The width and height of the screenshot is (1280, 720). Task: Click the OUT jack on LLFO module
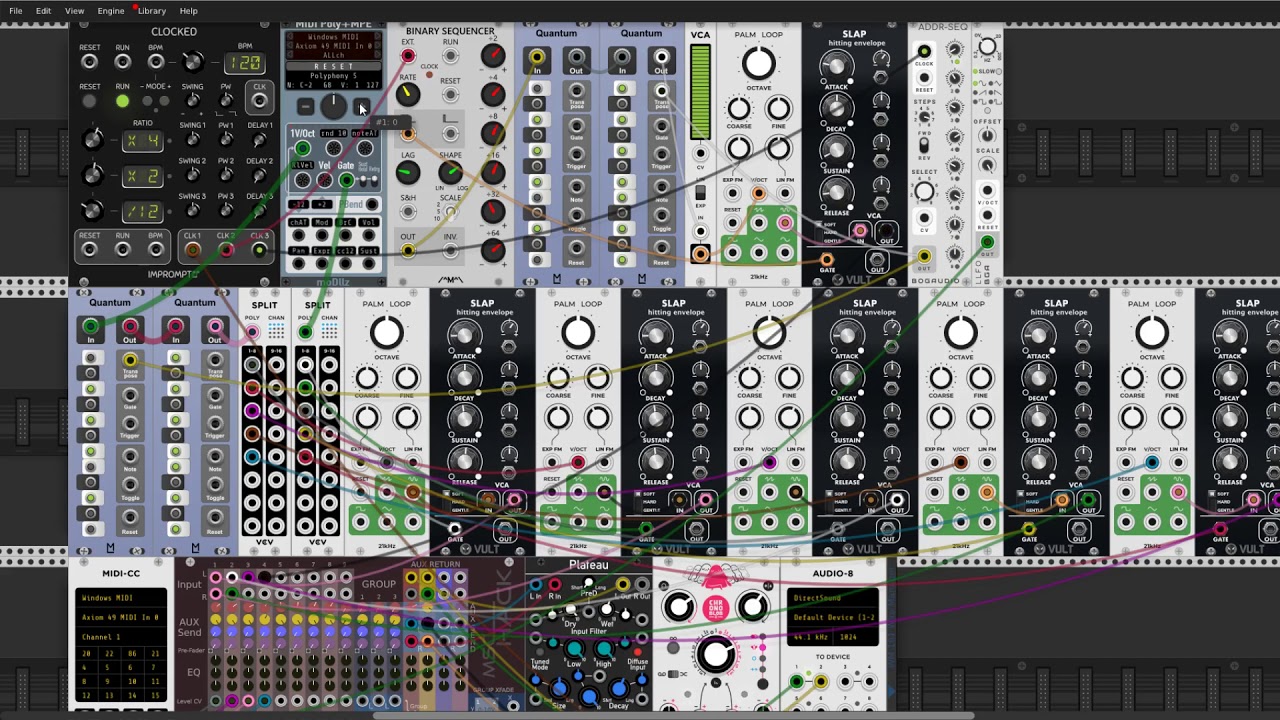click(987, 242)
